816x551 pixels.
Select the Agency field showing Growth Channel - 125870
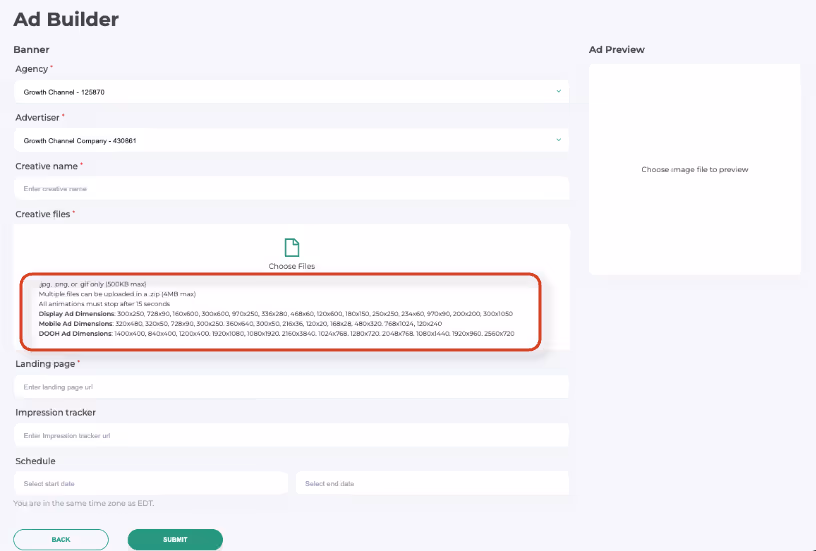(x=291, y=92)
